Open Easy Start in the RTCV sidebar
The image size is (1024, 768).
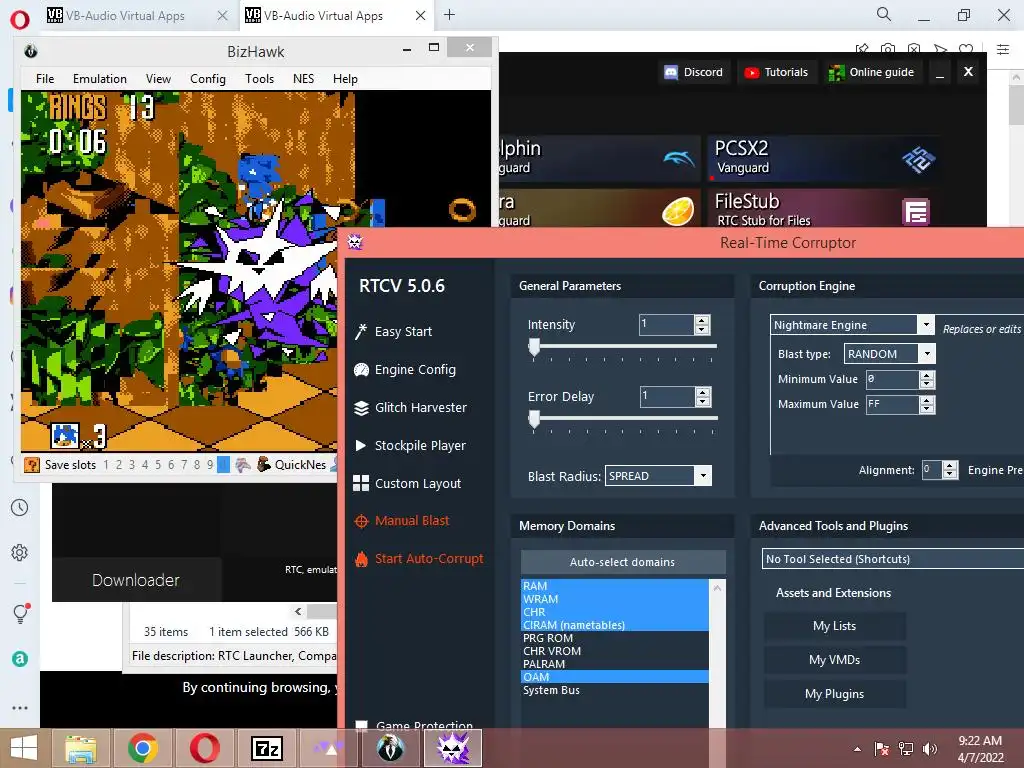tap(393, 331)
